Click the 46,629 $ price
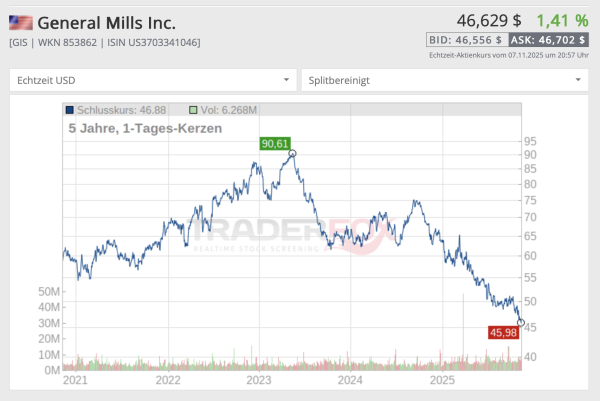 [x=488, y=19]
